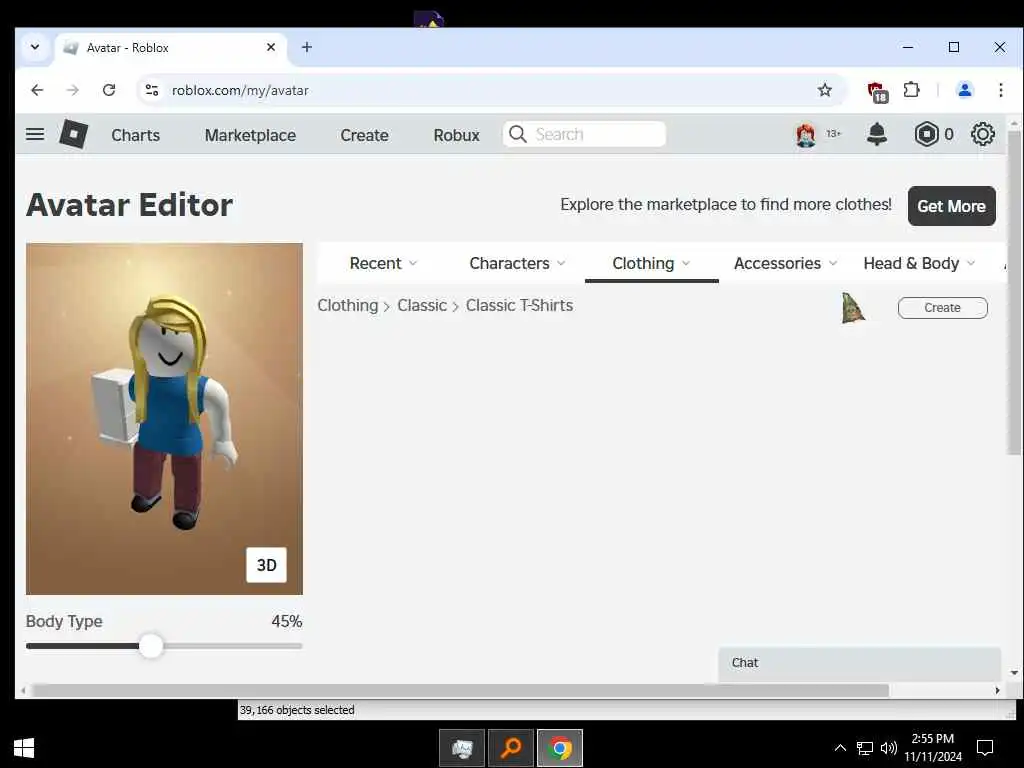Open the network icon in system tray

coord(865,748)
